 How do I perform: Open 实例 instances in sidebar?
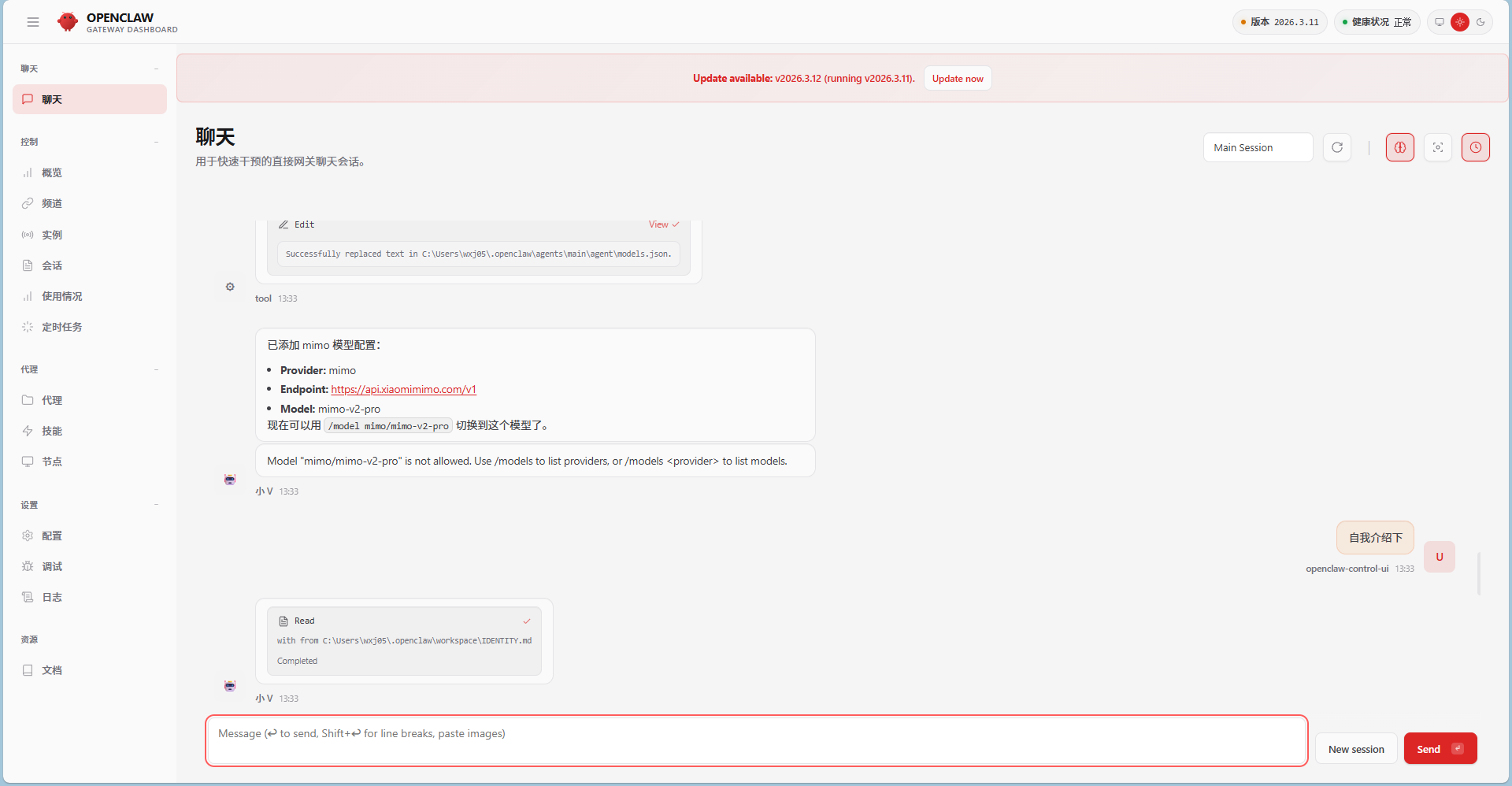click(90, 235)
